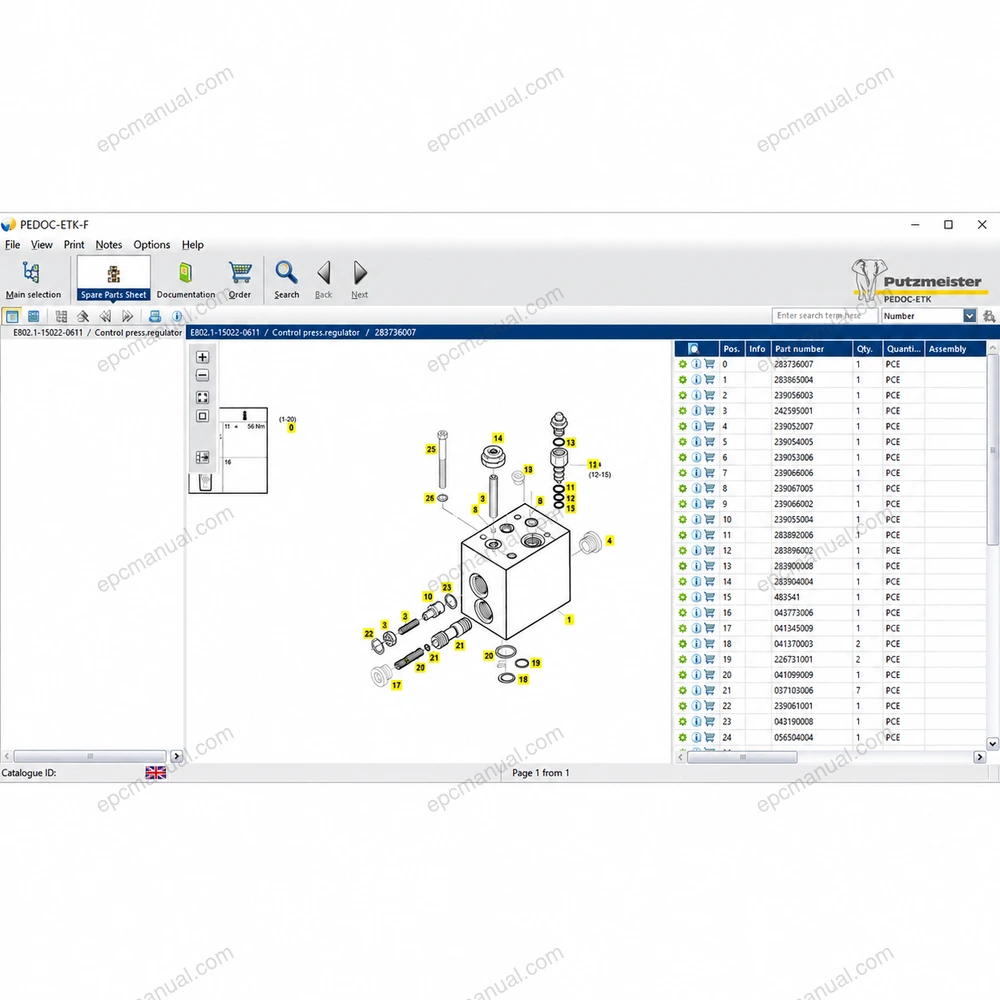Start search with binoculars icon
The image size is (1000, 1000).
989,316
